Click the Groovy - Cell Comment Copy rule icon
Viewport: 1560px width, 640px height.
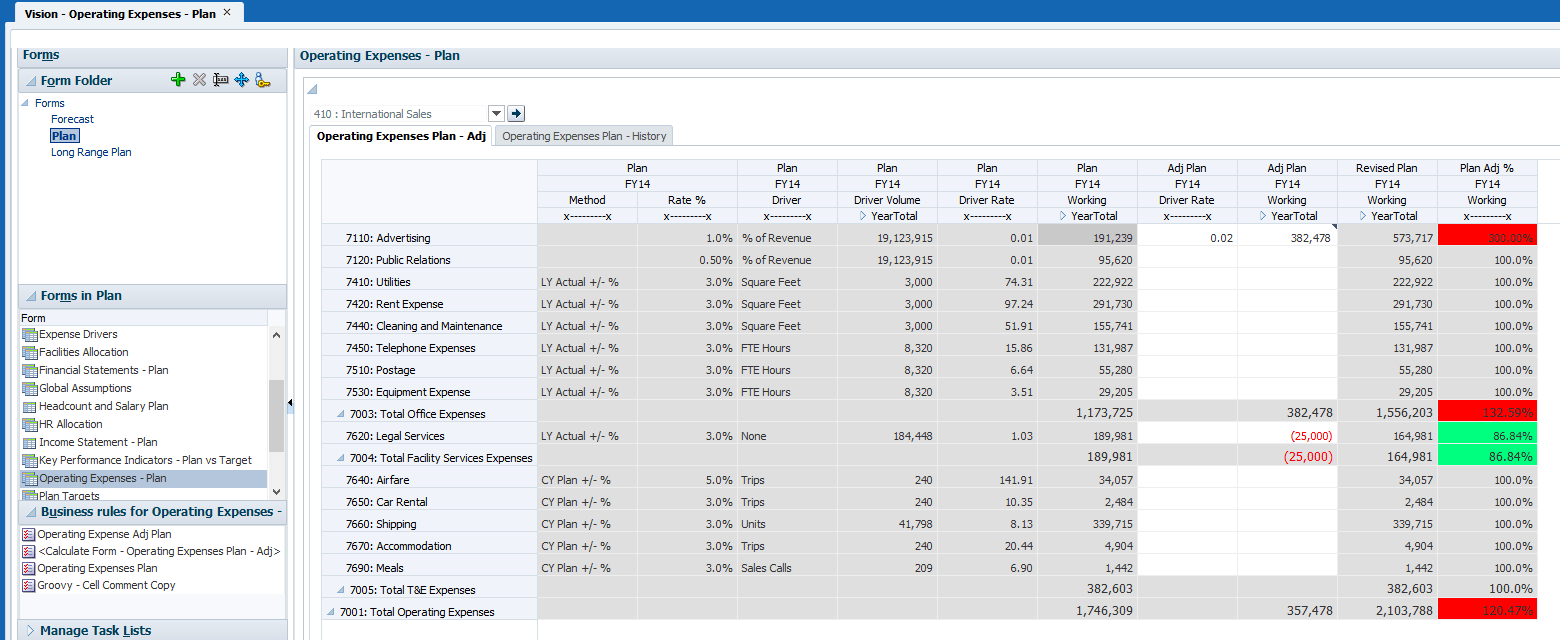pyautogui.click(x=28, y=585)
